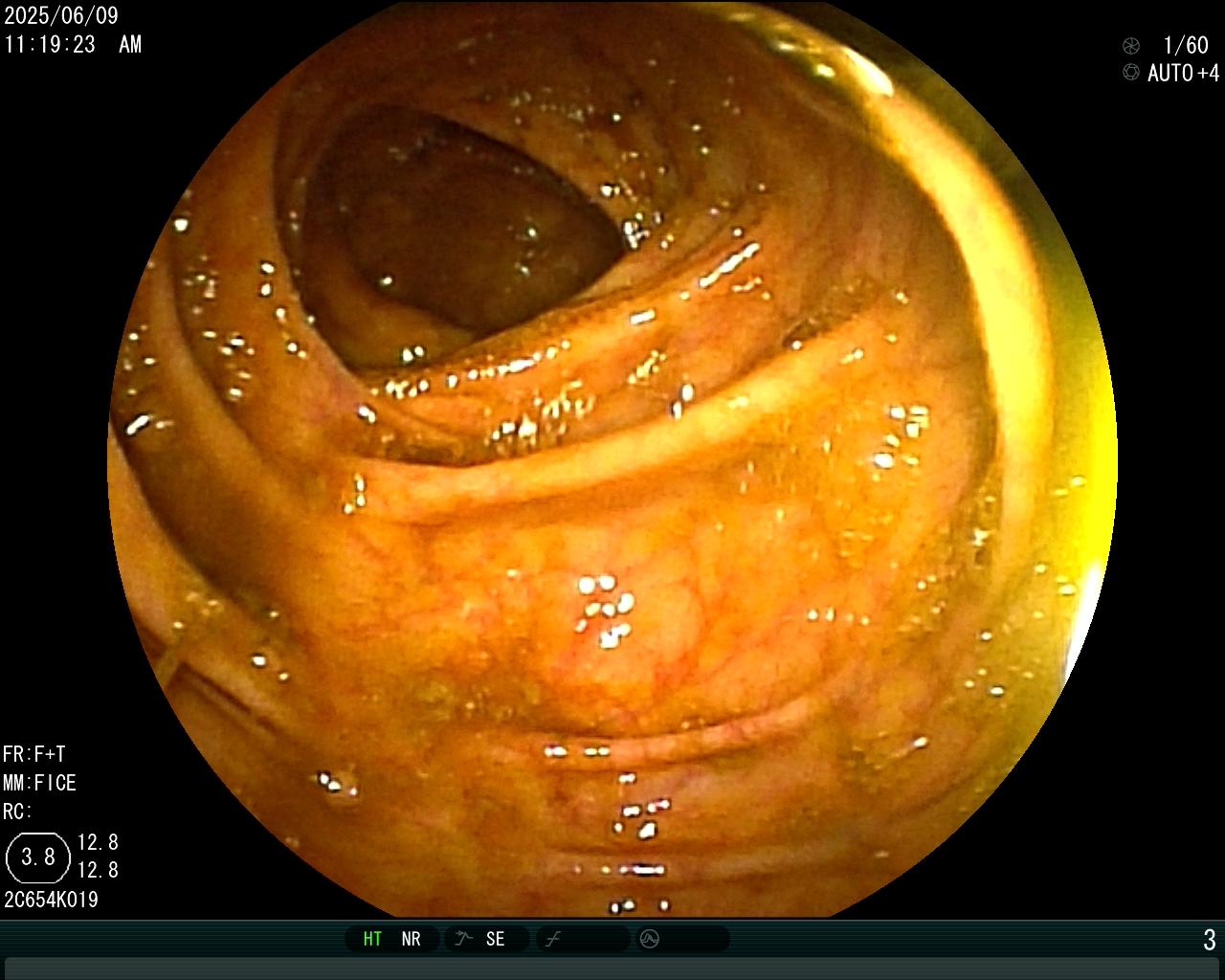
Task: Click the time 11:19:23 AM
Action: (x=73, y=44)
